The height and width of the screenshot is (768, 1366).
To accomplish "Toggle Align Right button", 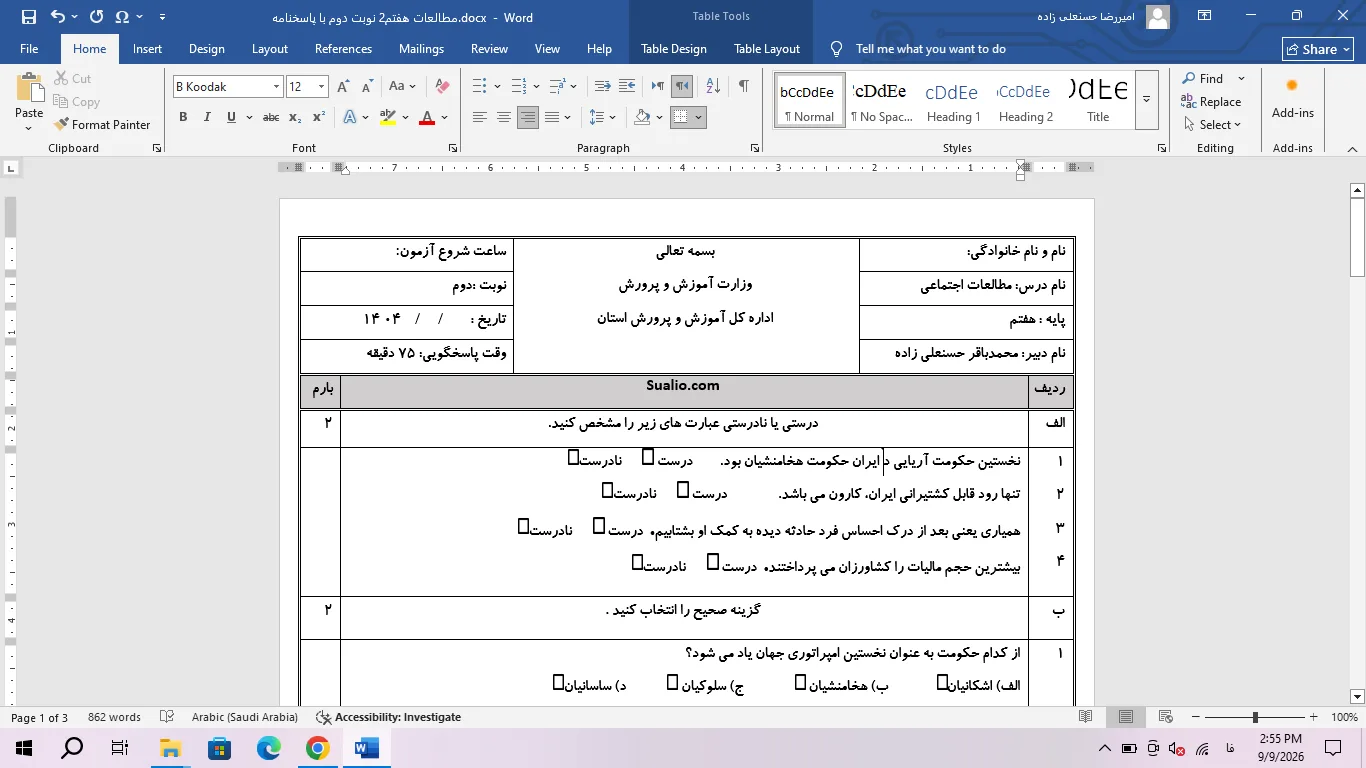I will [x=528, y=117].
